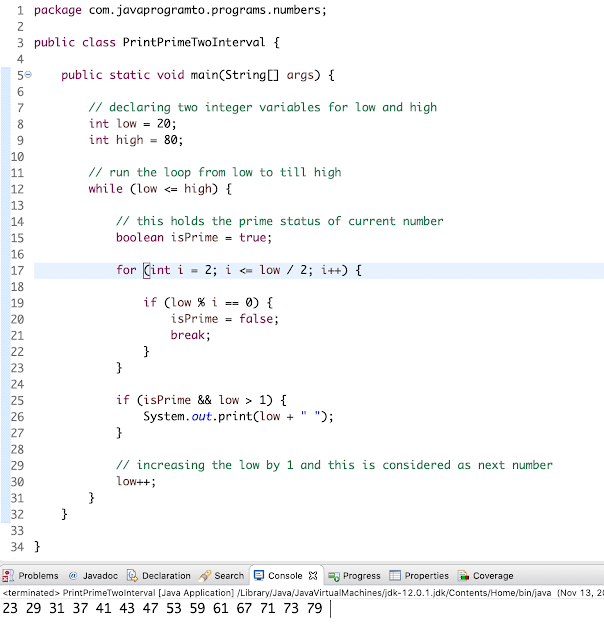Click line number 34 in the gutter
The image size is (604, 639).
point(17,547)
